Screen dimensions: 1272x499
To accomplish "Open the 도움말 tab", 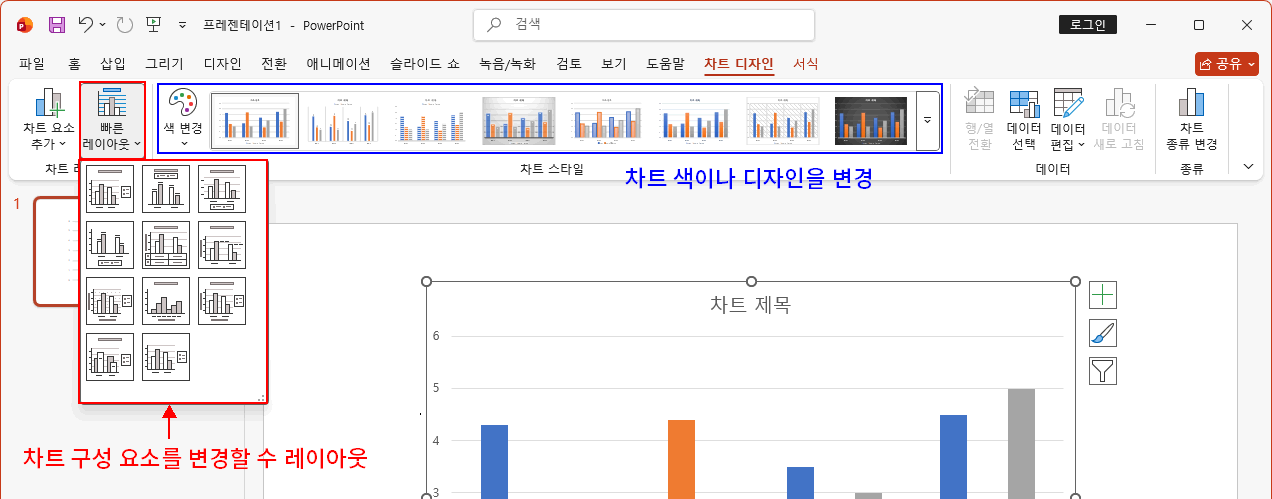I will pos(665,64).
